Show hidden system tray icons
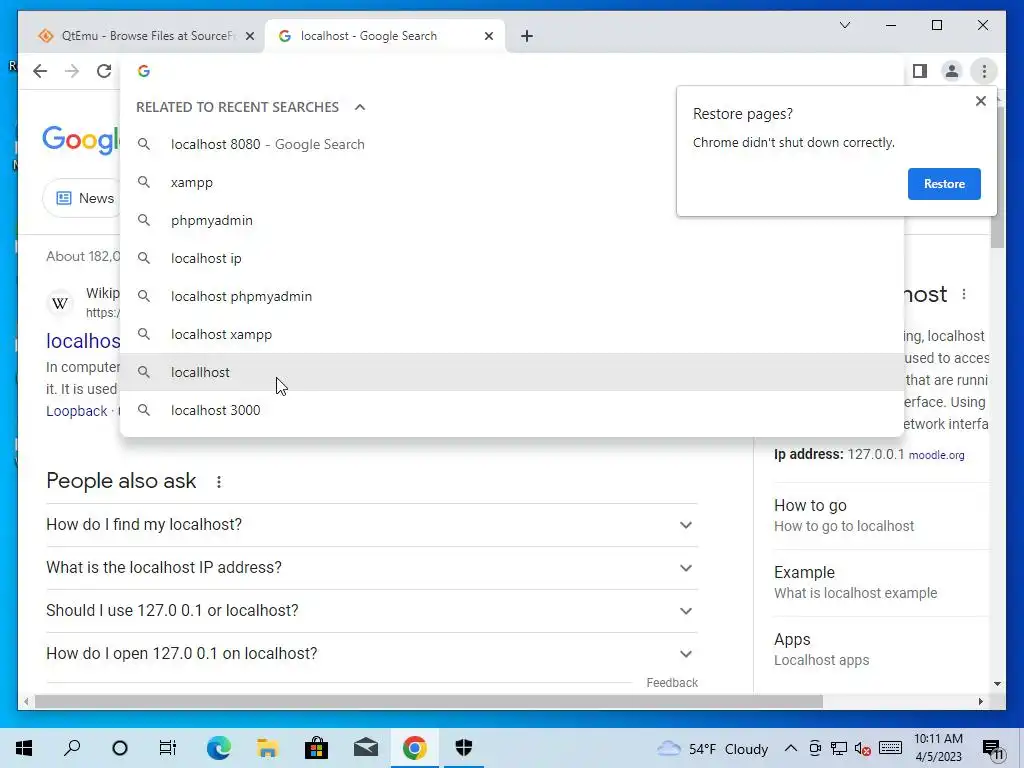This screenshot has width=1024, height=768. click(790, 748)
